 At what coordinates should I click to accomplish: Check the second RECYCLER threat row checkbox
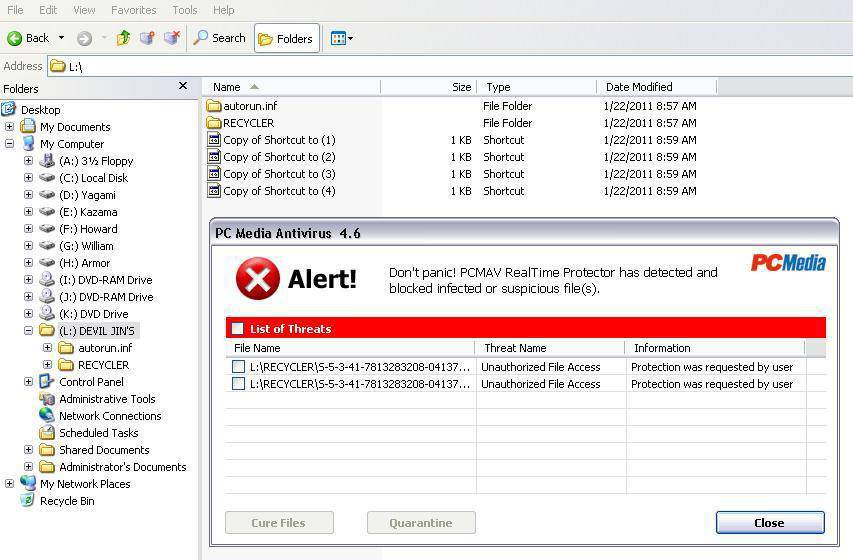coord(238,384)
